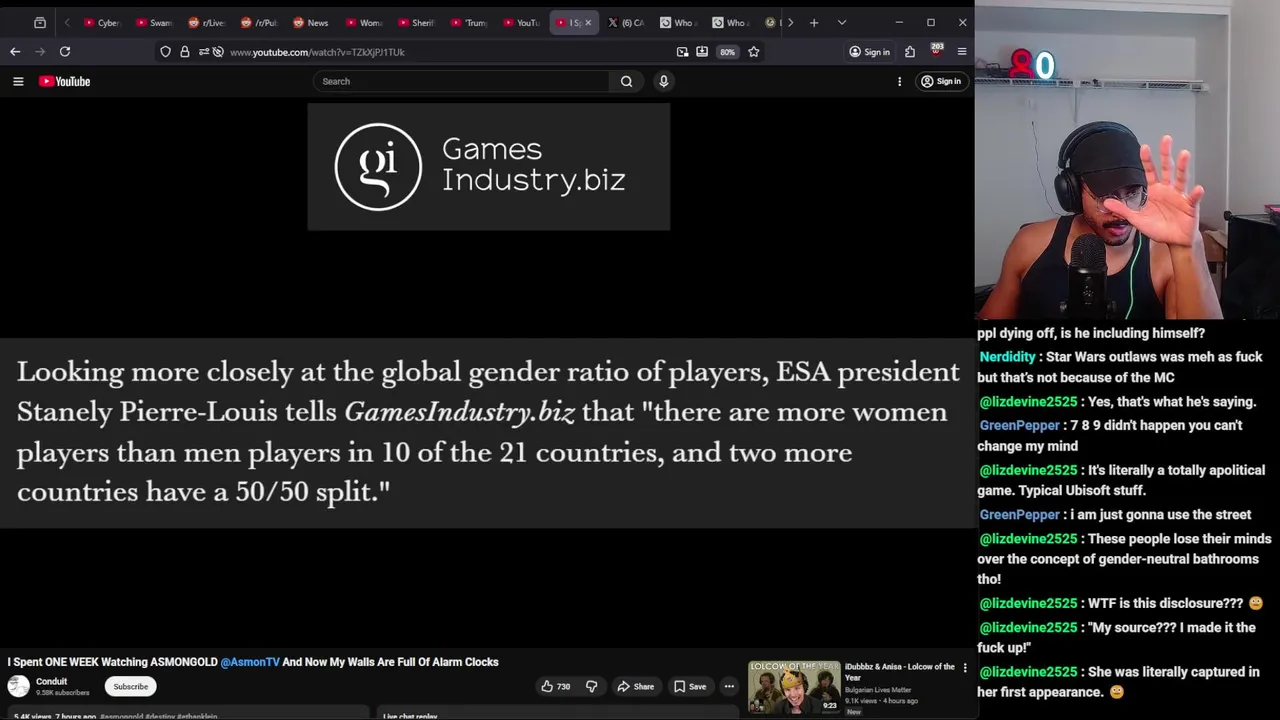Reset the 80% zoom level badge
Viewport: 1280px width, 720px height.
(727, 52)
